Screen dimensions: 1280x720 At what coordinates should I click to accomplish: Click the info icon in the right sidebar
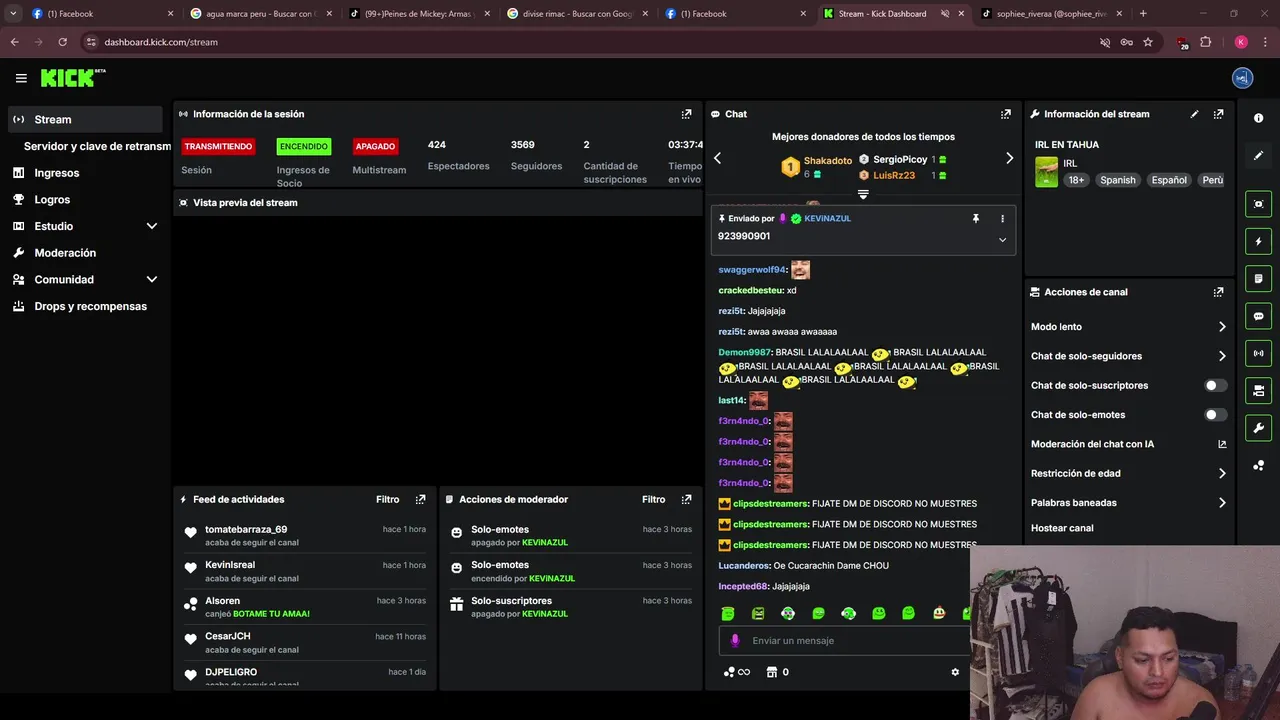(1258, 118)
